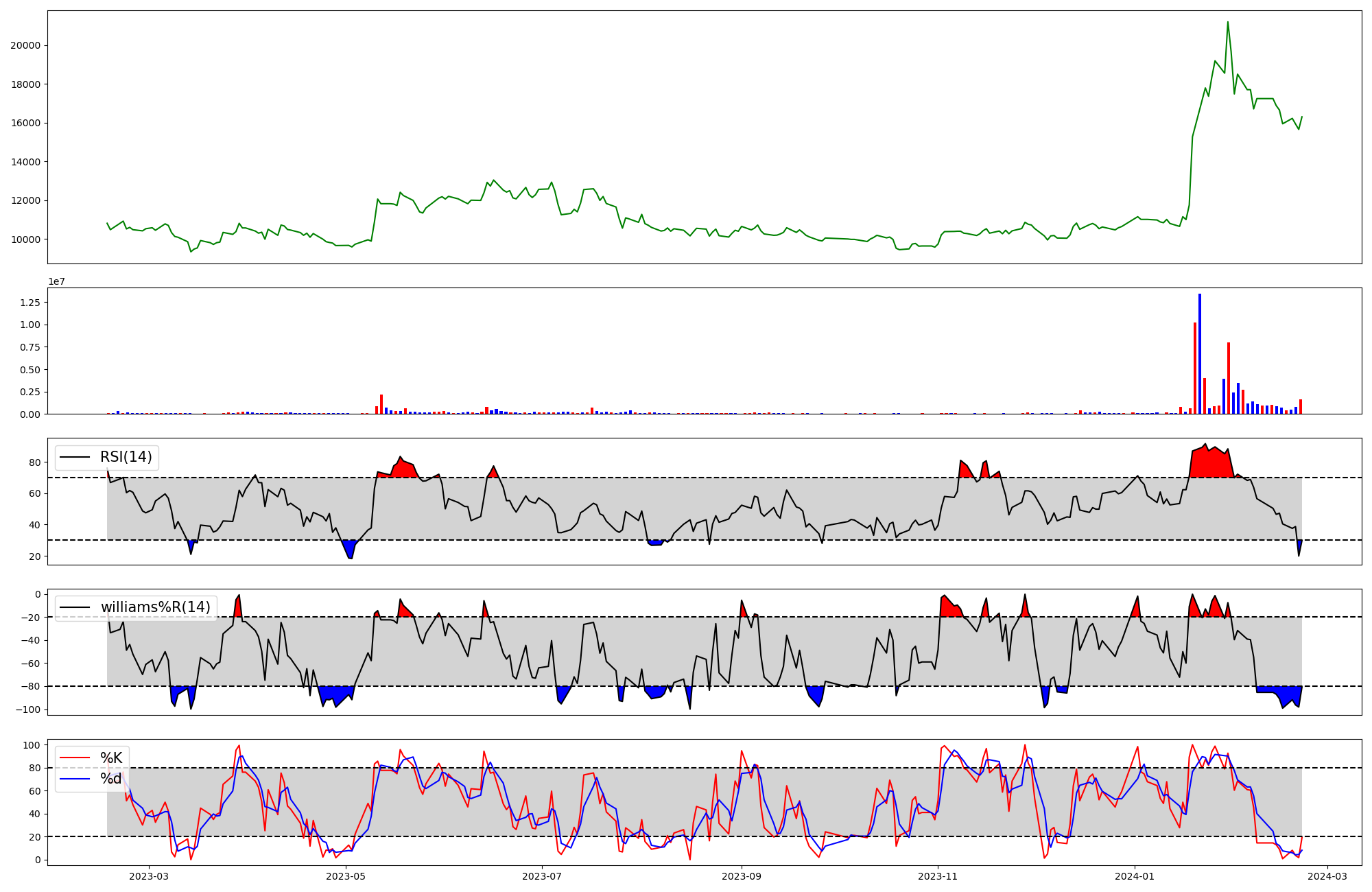This screenshot has width=1372, height=892.
Task: Click the 2023-03 x-axis date label
Action: point(149,876)
